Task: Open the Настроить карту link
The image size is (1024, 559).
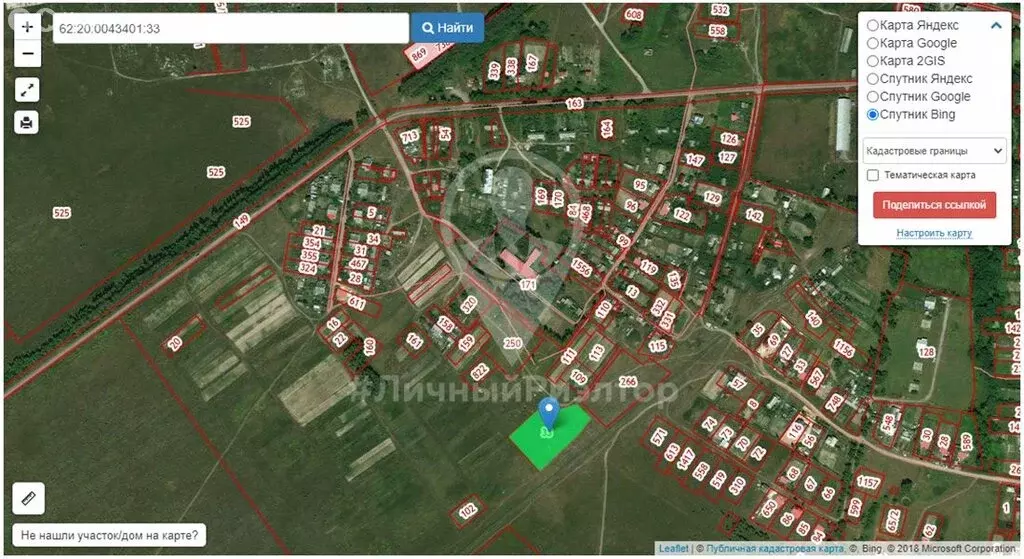Action: click(934, 233)
